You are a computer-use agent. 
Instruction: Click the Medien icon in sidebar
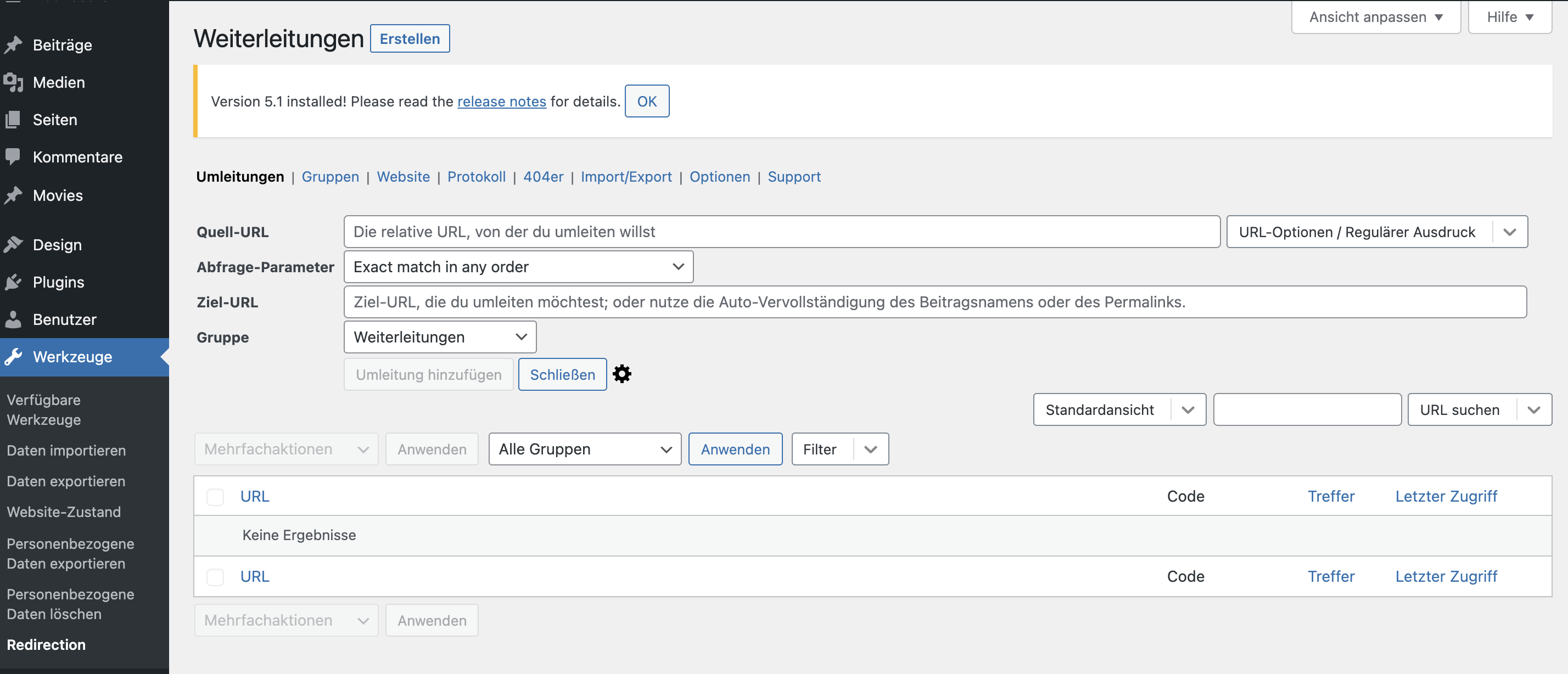(13, 82)
